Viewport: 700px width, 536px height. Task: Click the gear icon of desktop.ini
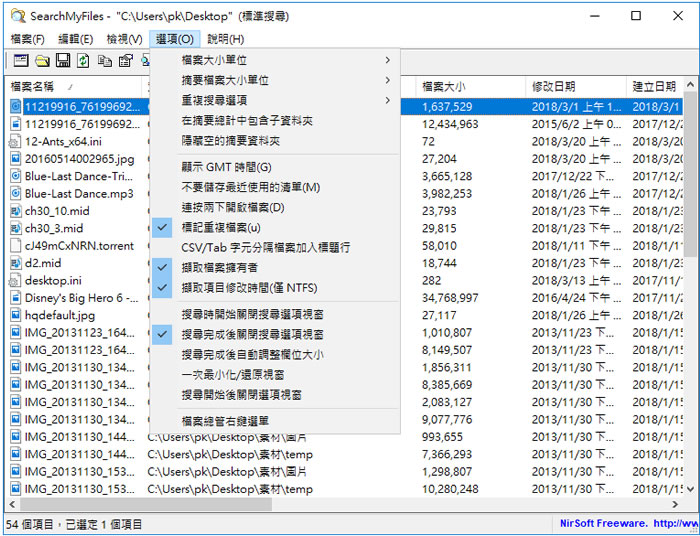coord(15,281)
